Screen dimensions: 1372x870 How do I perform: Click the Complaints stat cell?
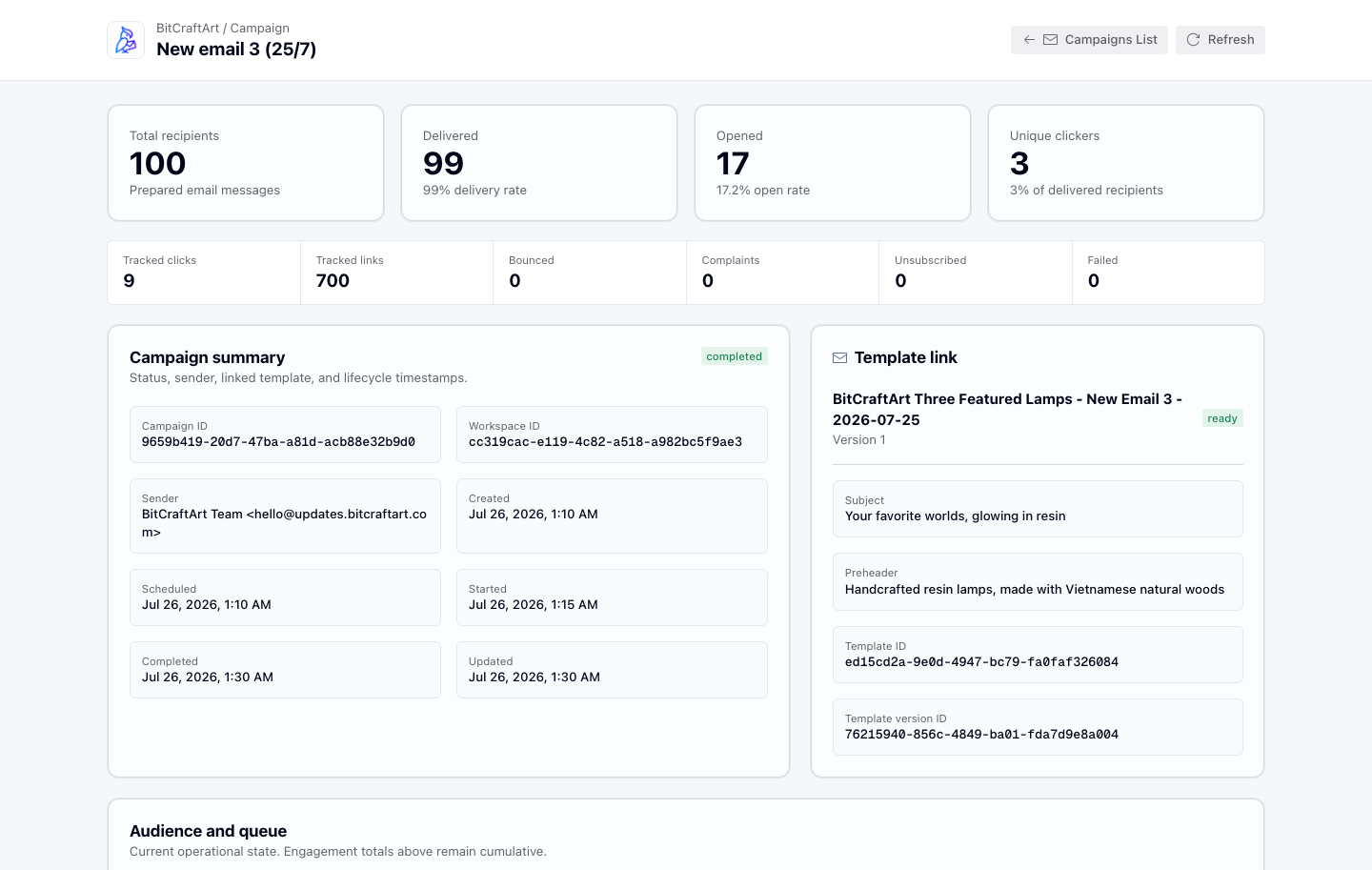(x=782, y=273)
